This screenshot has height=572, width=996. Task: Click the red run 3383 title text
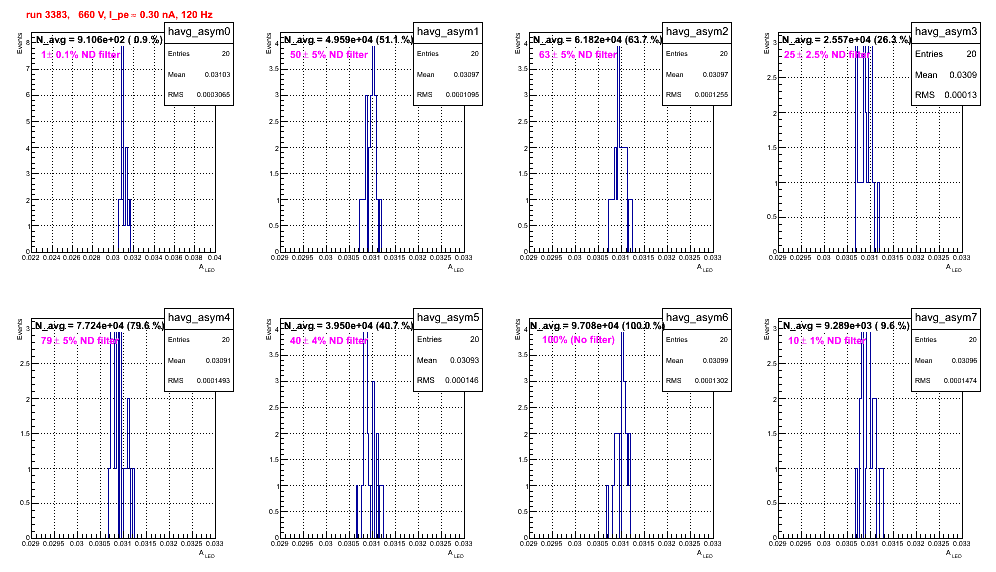pyautogui.click(x=119, y=15)
